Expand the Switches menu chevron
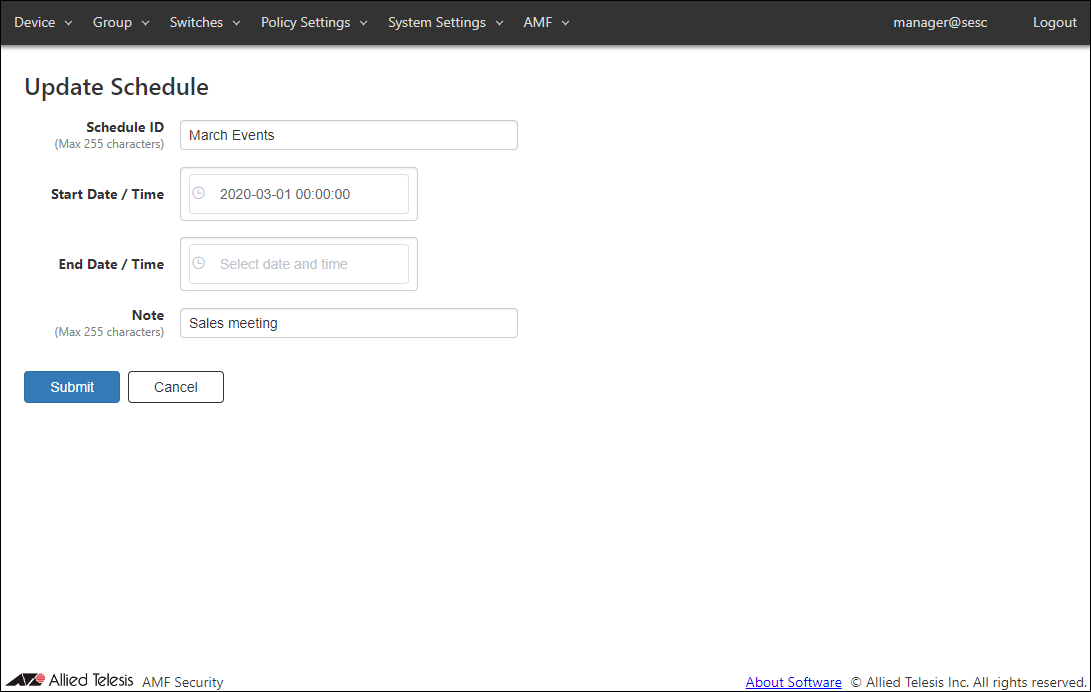 236,23
